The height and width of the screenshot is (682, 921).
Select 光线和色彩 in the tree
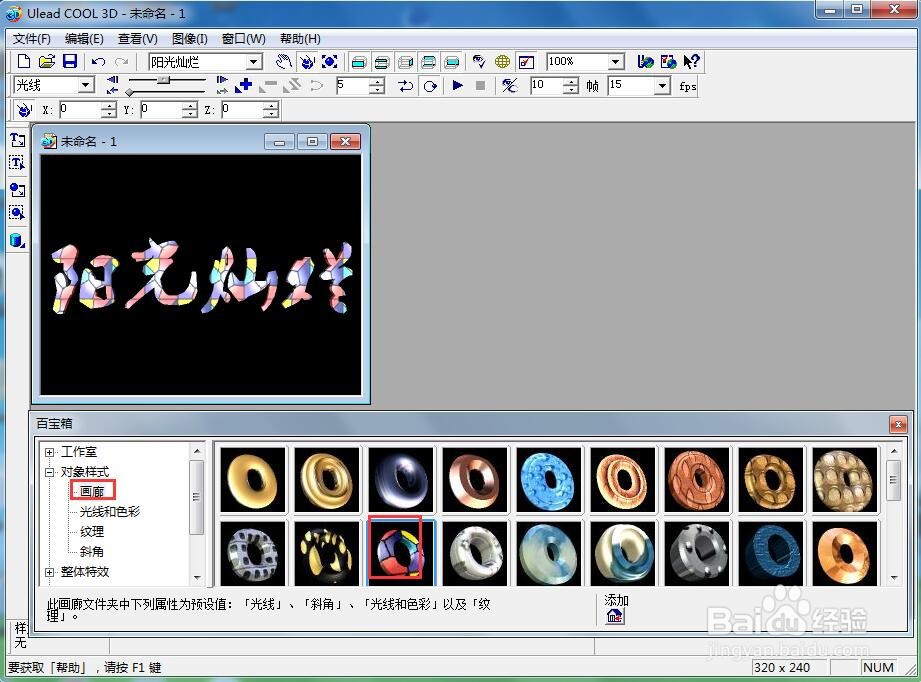click(110, 512)
